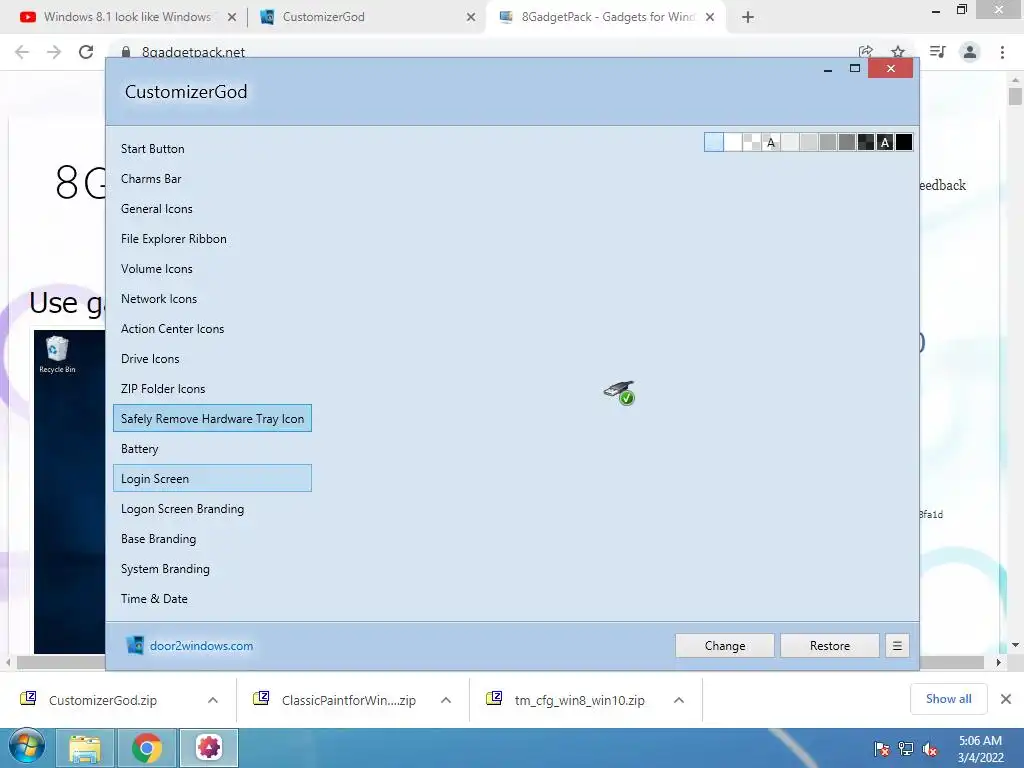Go forward in Chrome

click(x=54, y=52)
